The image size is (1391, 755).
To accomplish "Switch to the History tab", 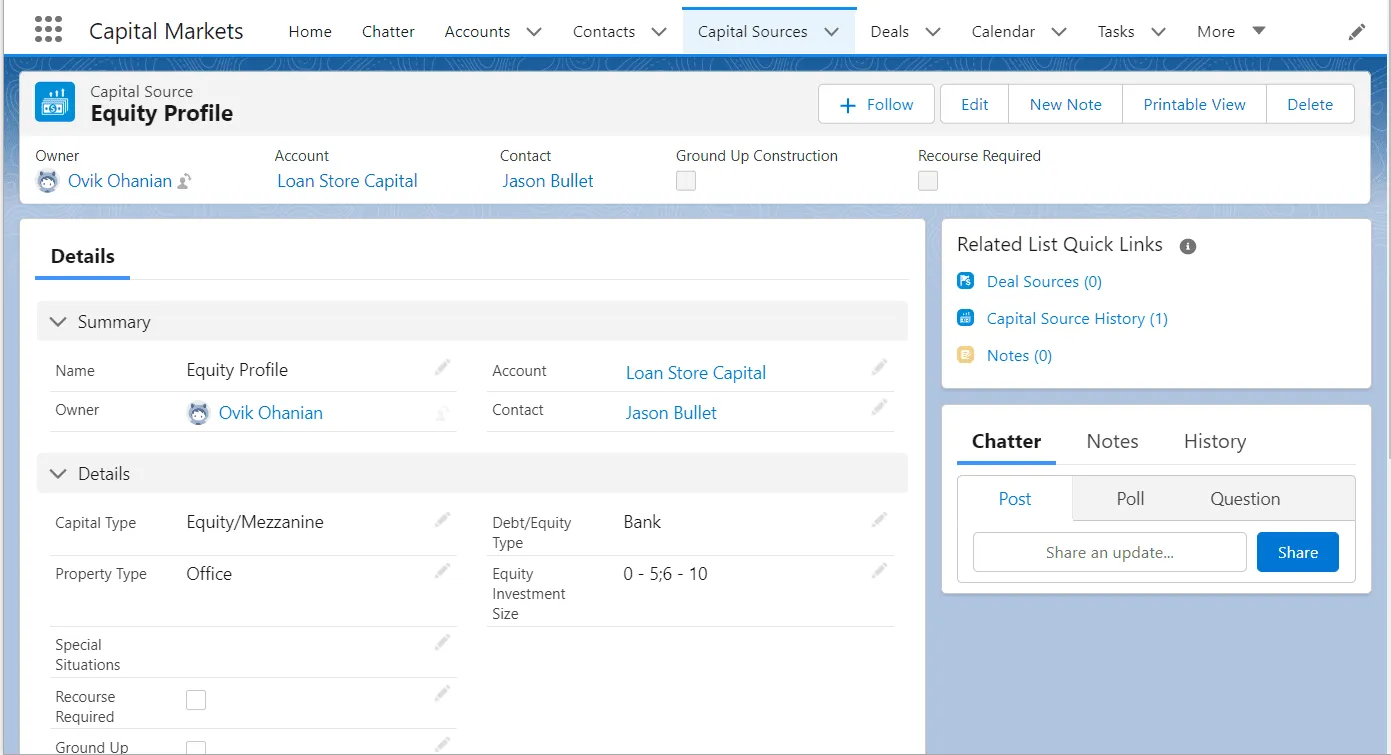I will (1214, 441).
